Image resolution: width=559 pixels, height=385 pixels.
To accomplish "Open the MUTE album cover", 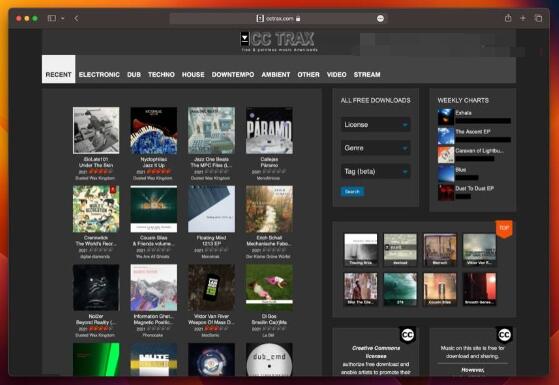I will click(x=154, y=359).
